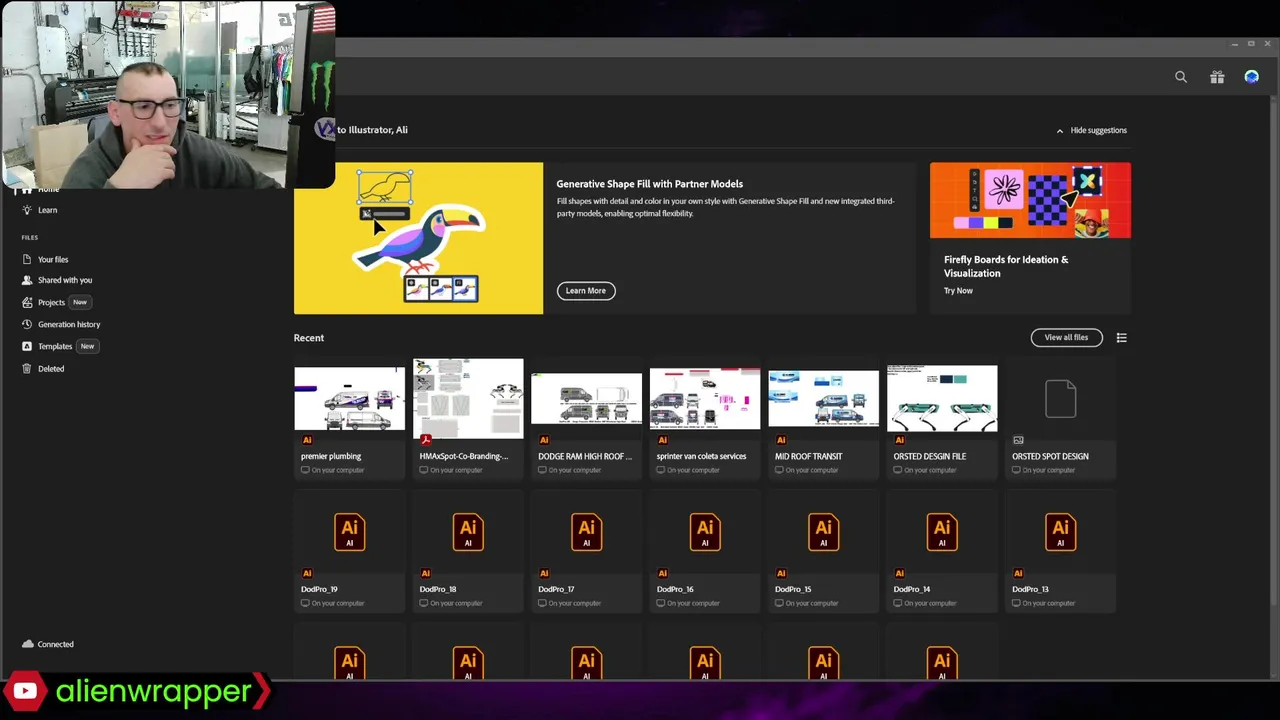Click the Generation history icon
The image size is (1280, 720).
[27, 324]
